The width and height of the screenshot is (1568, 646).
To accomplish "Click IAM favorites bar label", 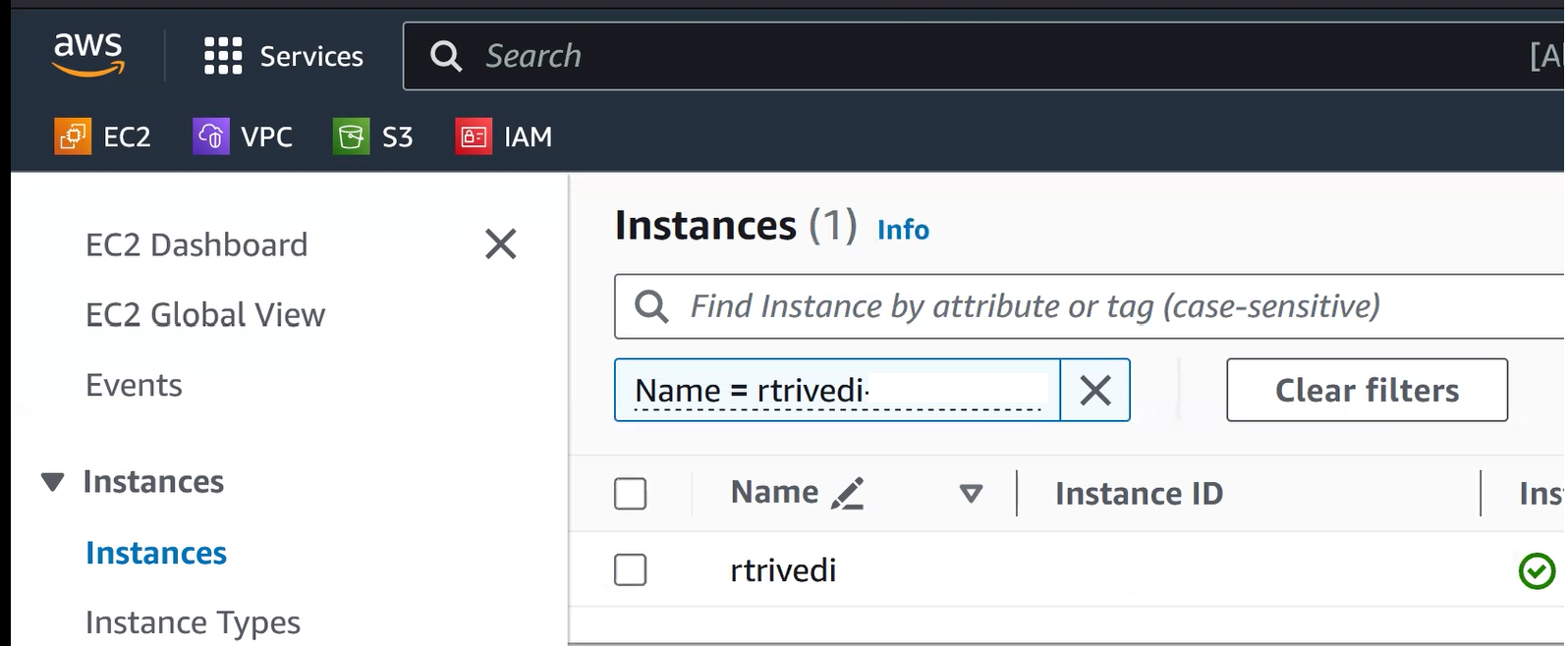I will (x=529, y=136).
